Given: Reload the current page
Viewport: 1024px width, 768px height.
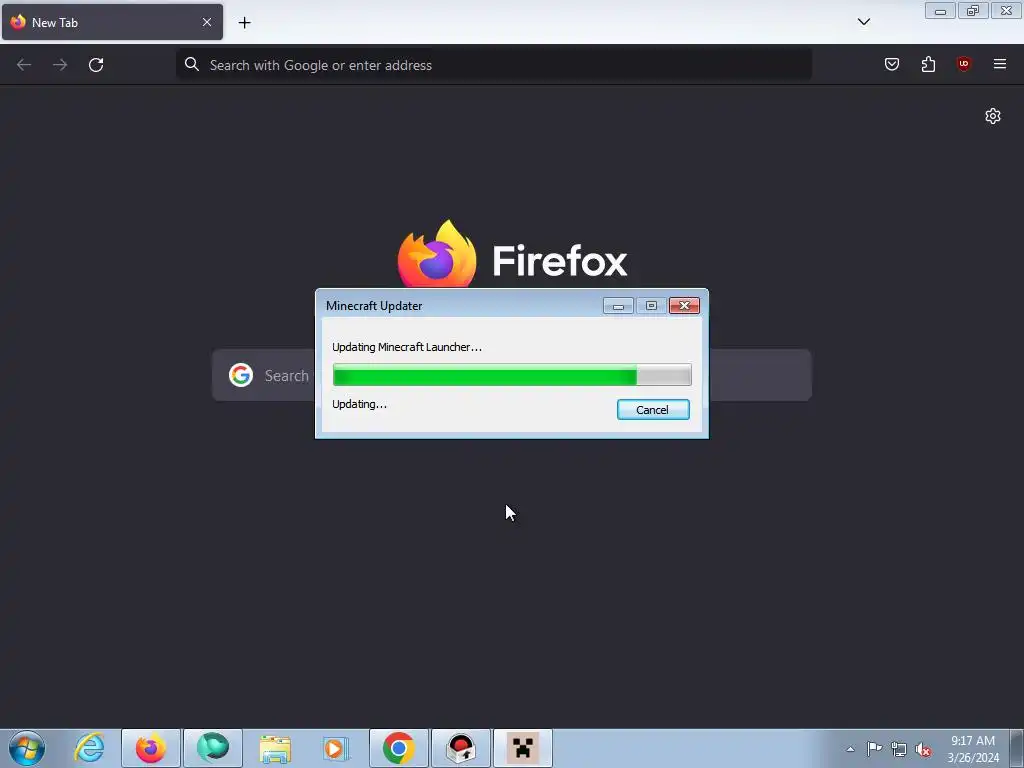Looking at the screenshot, I should point(96,65).
